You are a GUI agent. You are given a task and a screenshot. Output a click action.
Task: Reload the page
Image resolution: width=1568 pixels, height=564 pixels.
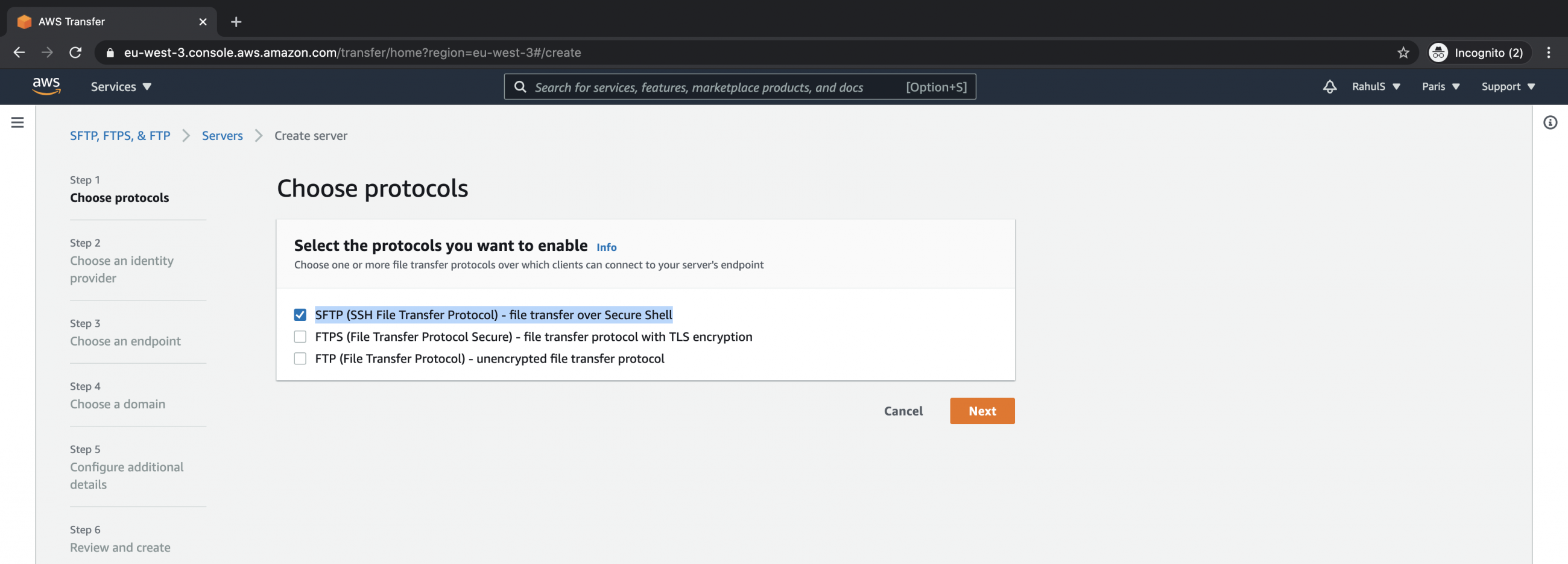pyautogui.click(x=75, y=52)
